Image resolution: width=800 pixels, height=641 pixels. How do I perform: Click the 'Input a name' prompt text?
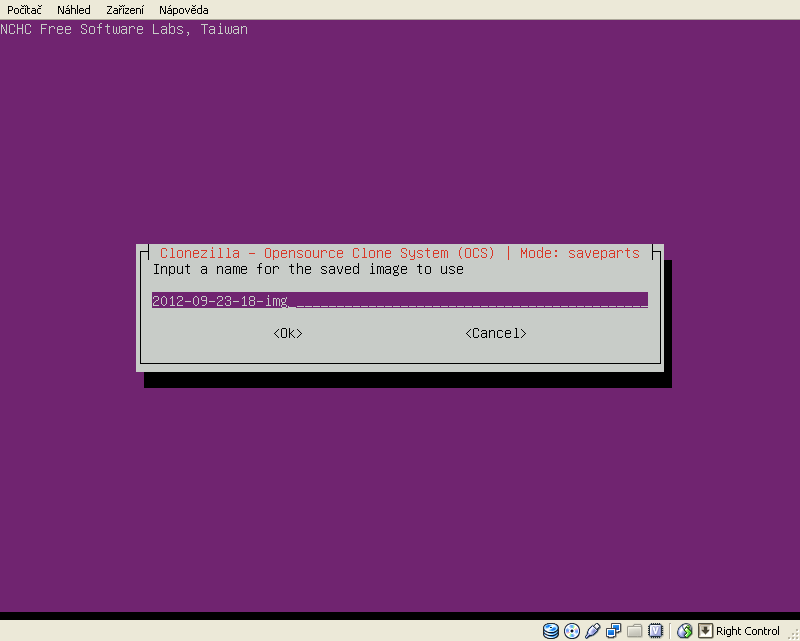pyautogui.click(x=308, y=269)
